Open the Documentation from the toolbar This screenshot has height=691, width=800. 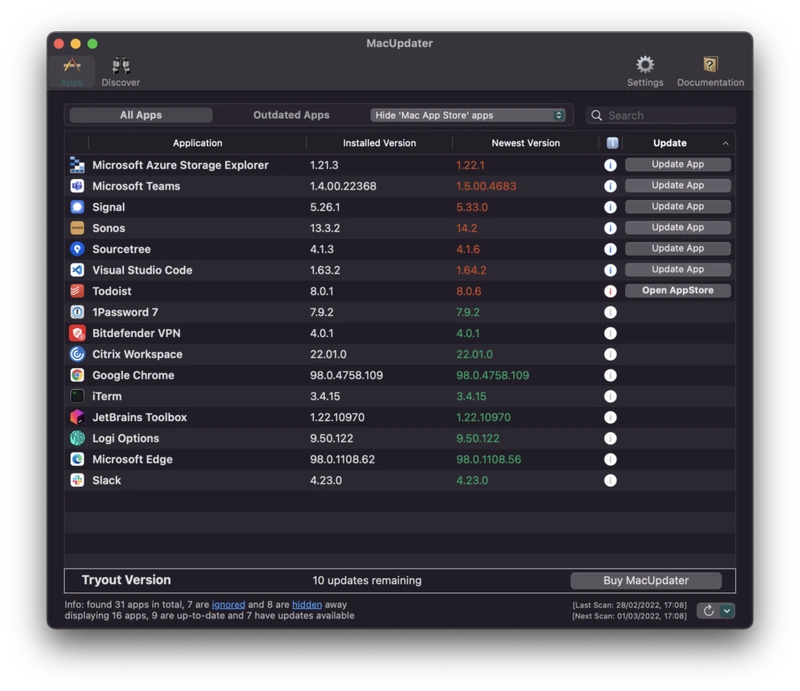[x=710, y=66]
